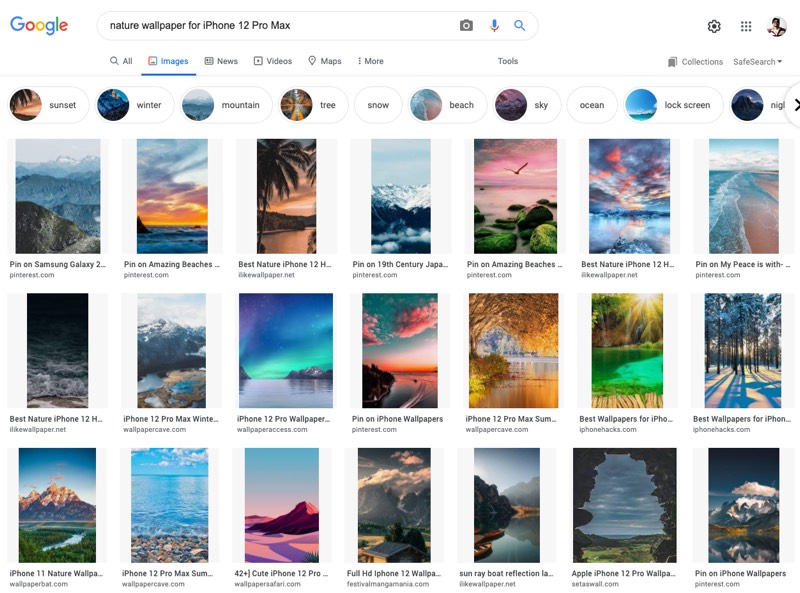Viewport: 800px width, 593px height.
Task: Open aurora borealis wallpaper thumbnail
Action: (x=286, y=351)
